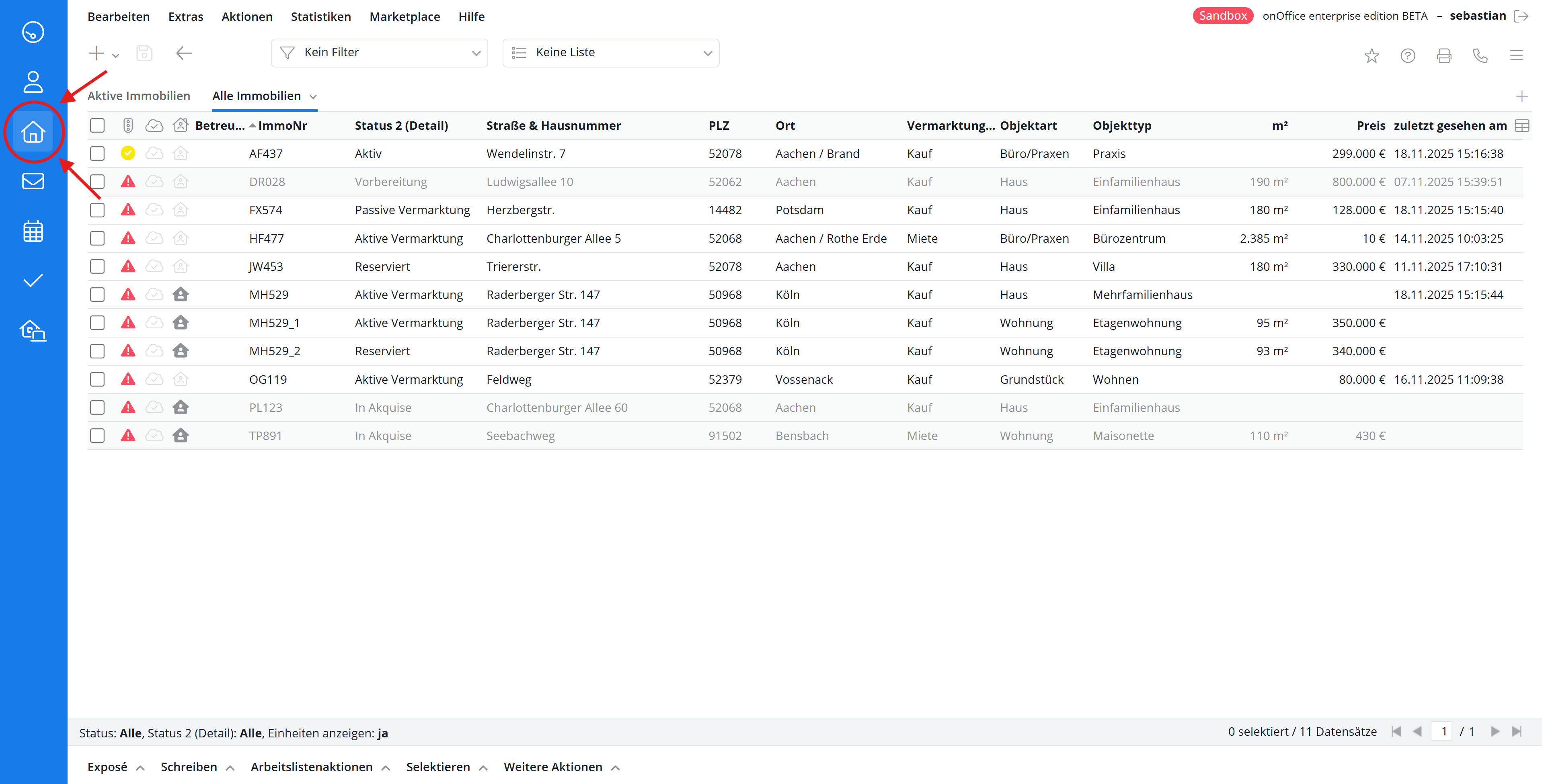Screen dimensions: 1542x784
Task: Open the Tasks checkmark module in sidebar
Action: pos(33,280)
